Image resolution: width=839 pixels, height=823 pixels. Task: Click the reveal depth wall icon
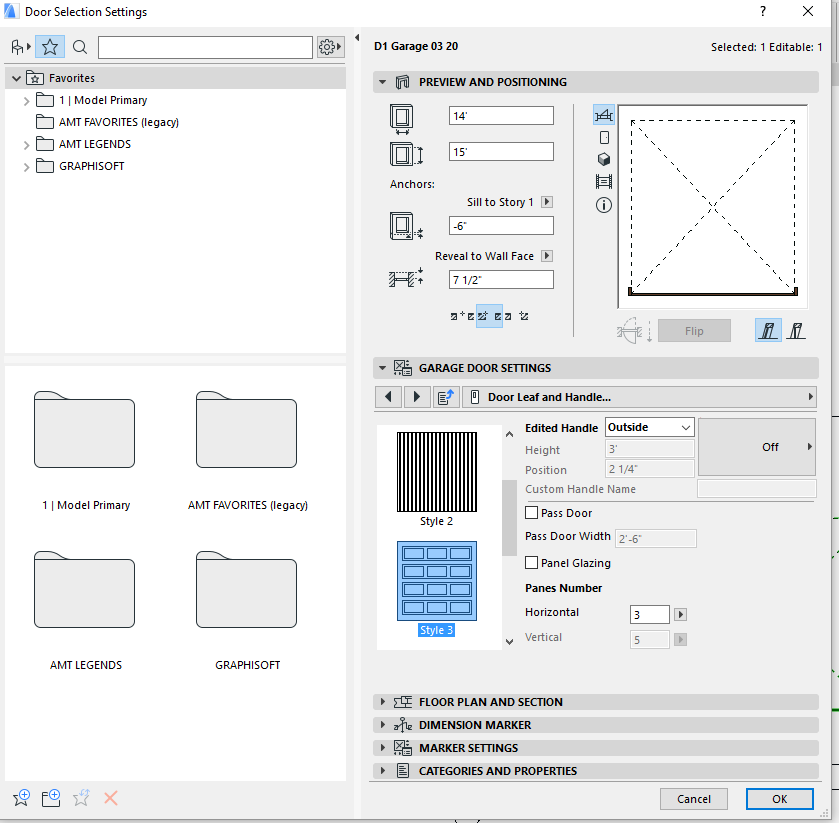click(x=406, y=278)
